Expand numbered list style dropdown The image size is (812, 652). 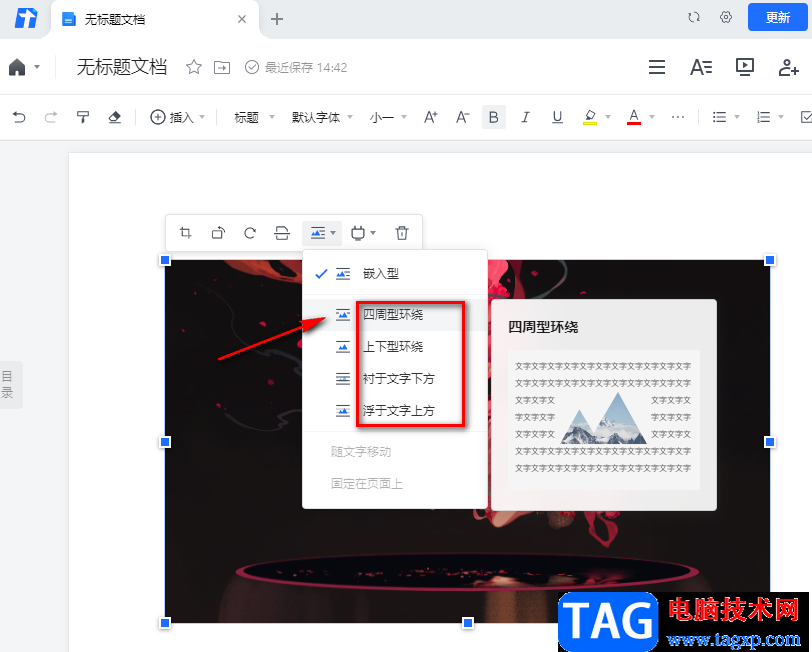pos(781,118)
